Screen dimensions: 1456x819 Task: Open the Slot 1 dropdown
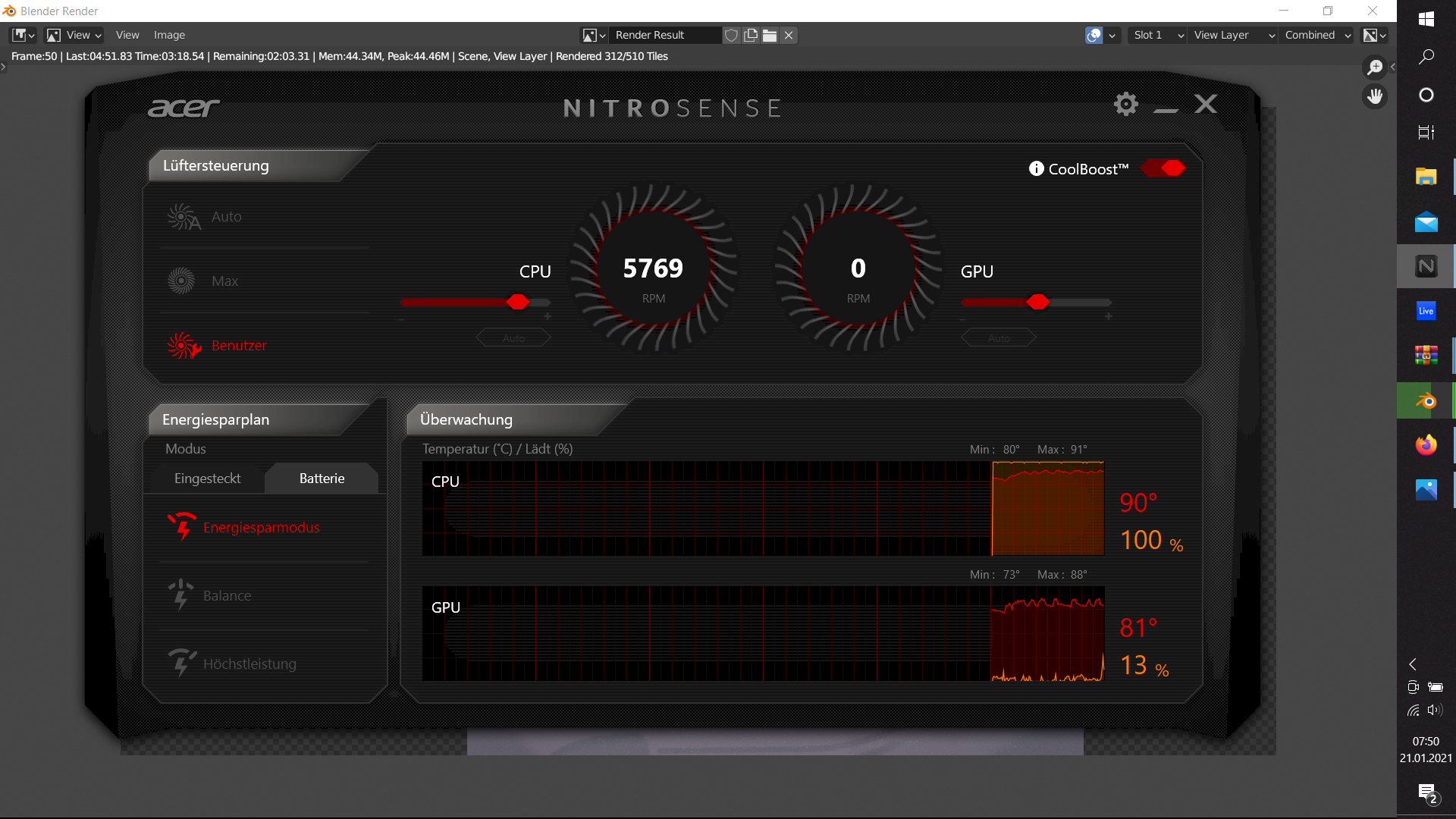pos(1157,35)
